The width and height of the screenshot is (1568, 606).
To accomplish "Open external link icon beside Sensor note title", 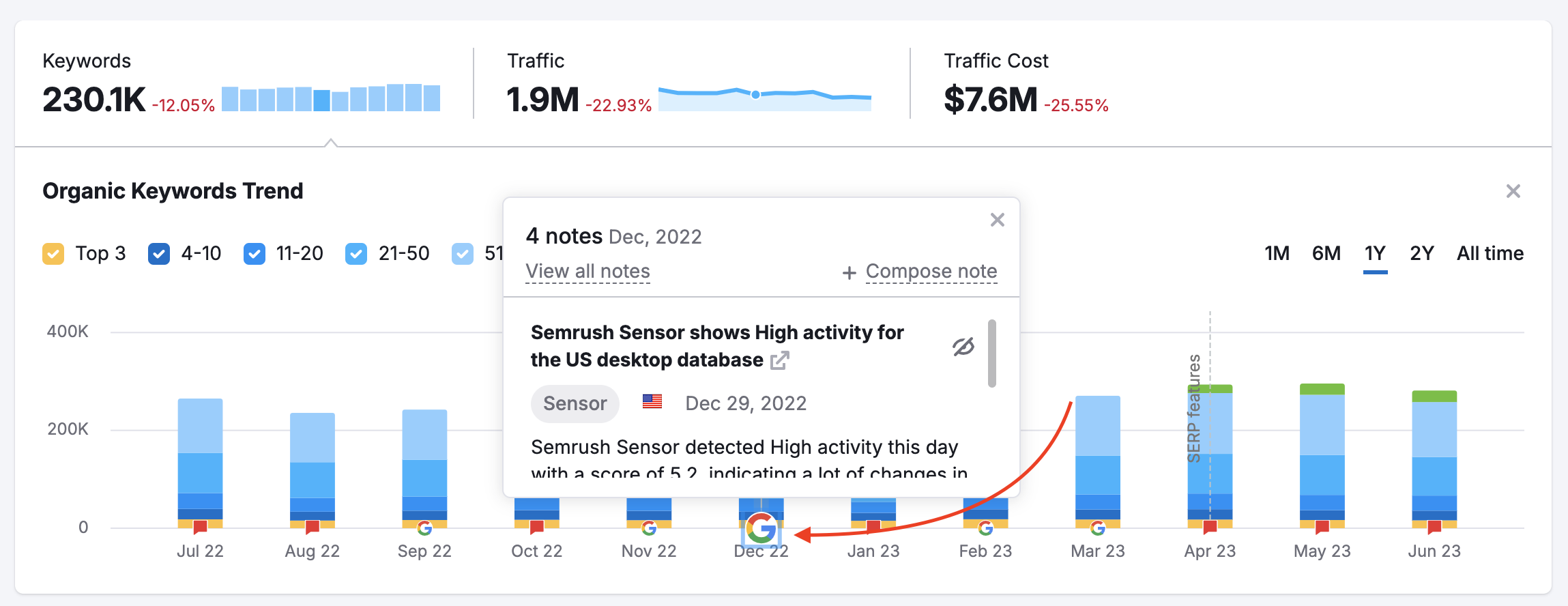I will (x=779, y=360).
